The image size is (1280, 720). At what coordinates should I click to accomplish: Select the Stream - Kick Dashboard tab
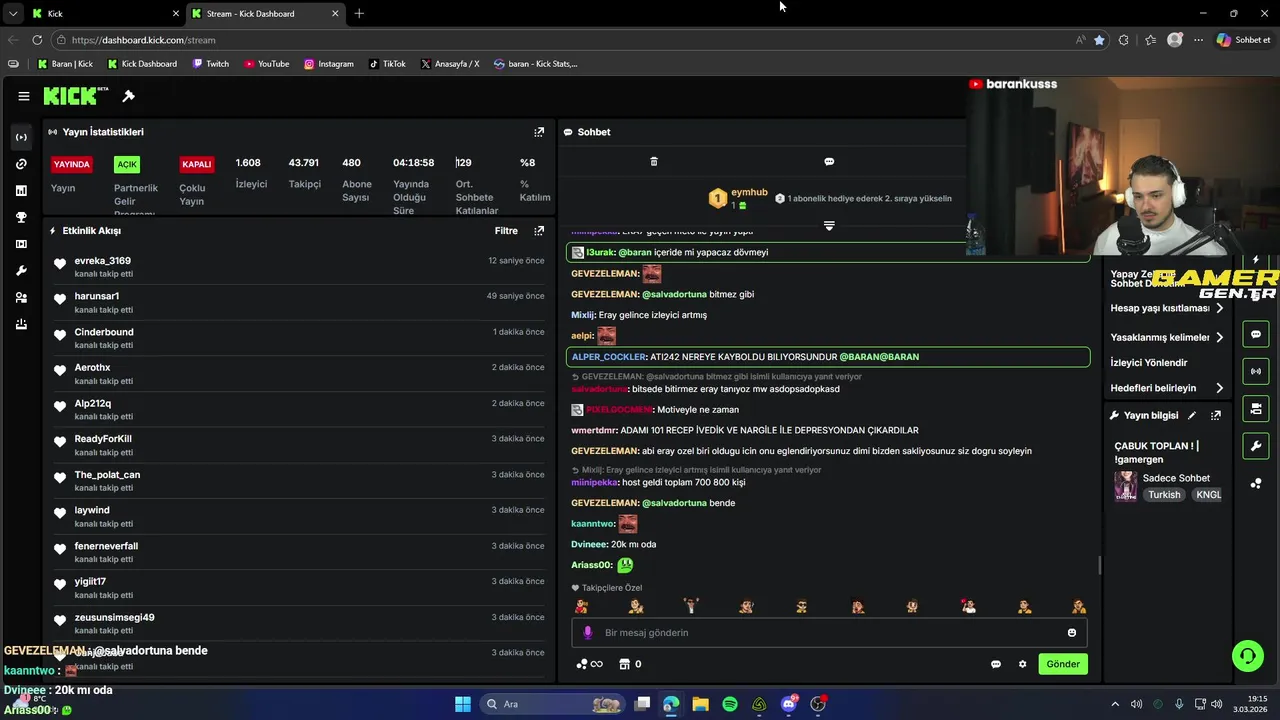[x=266, y=14]
